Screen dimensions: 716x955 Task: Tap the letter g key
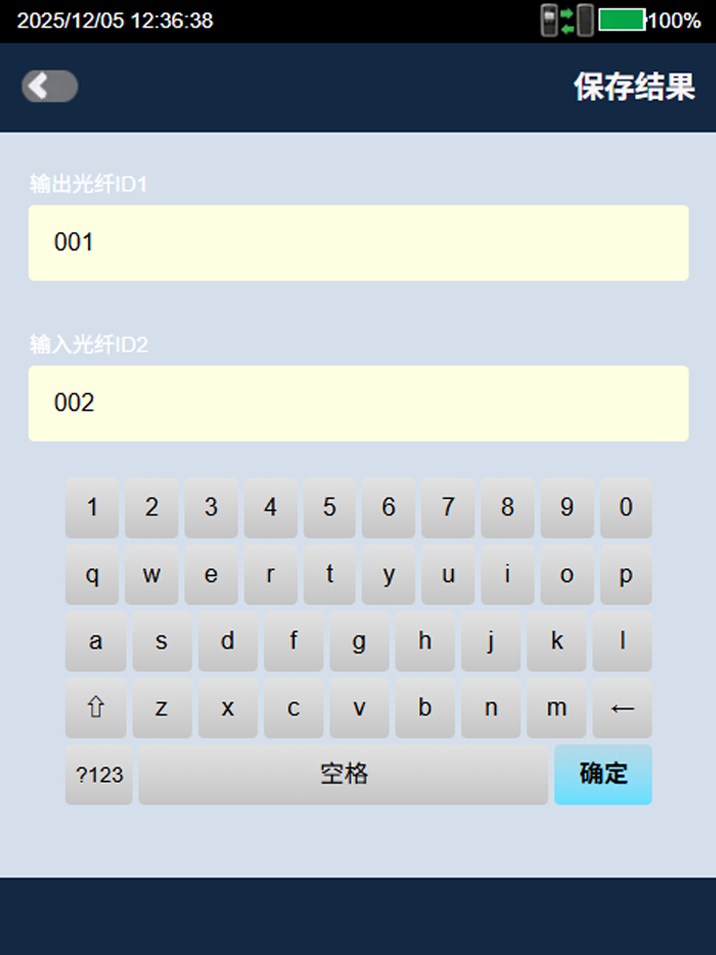(x=358, y=641)
